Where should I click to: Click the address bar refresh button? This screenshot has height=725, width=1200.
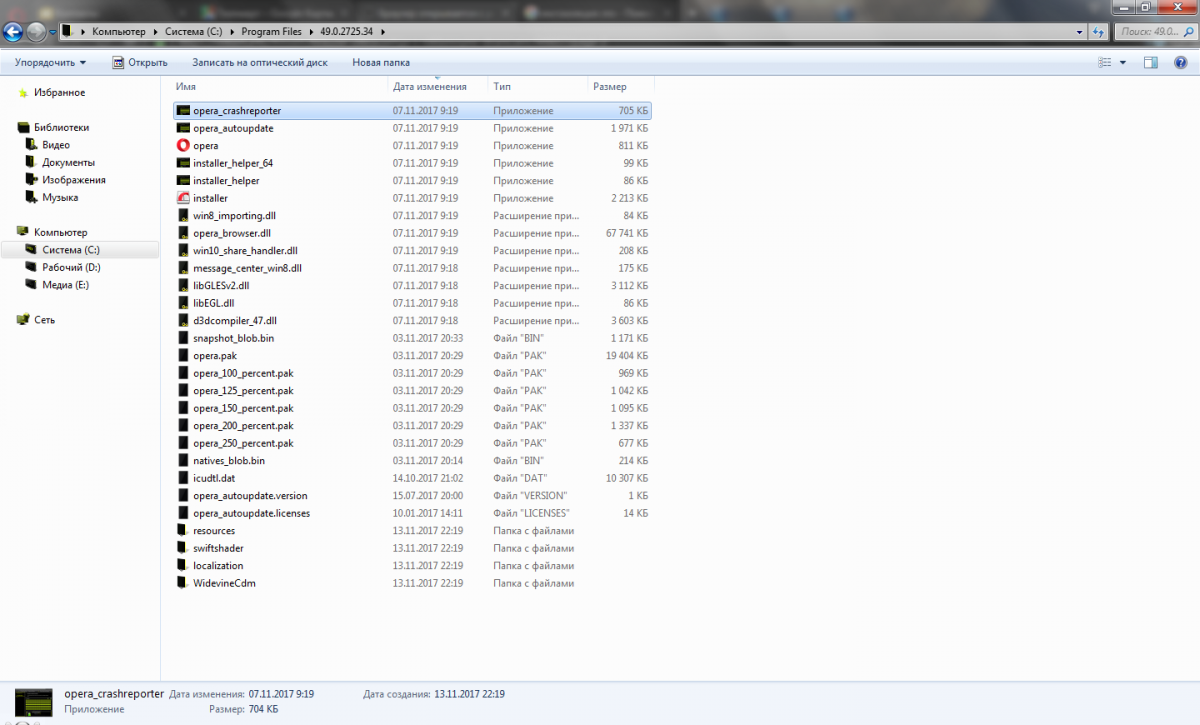(1099, 32)
